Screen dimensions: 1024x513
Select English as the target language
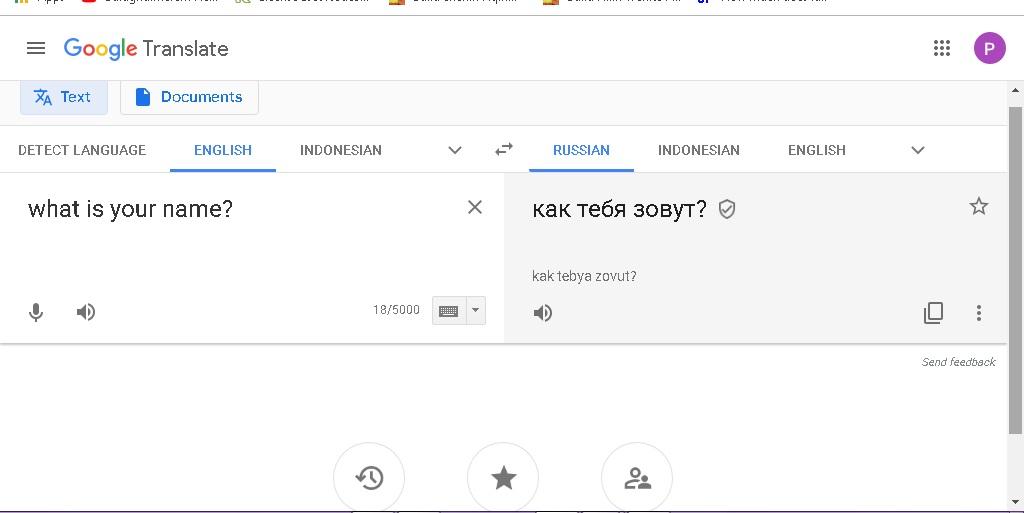pyautogui.click(x=817, y=150)
